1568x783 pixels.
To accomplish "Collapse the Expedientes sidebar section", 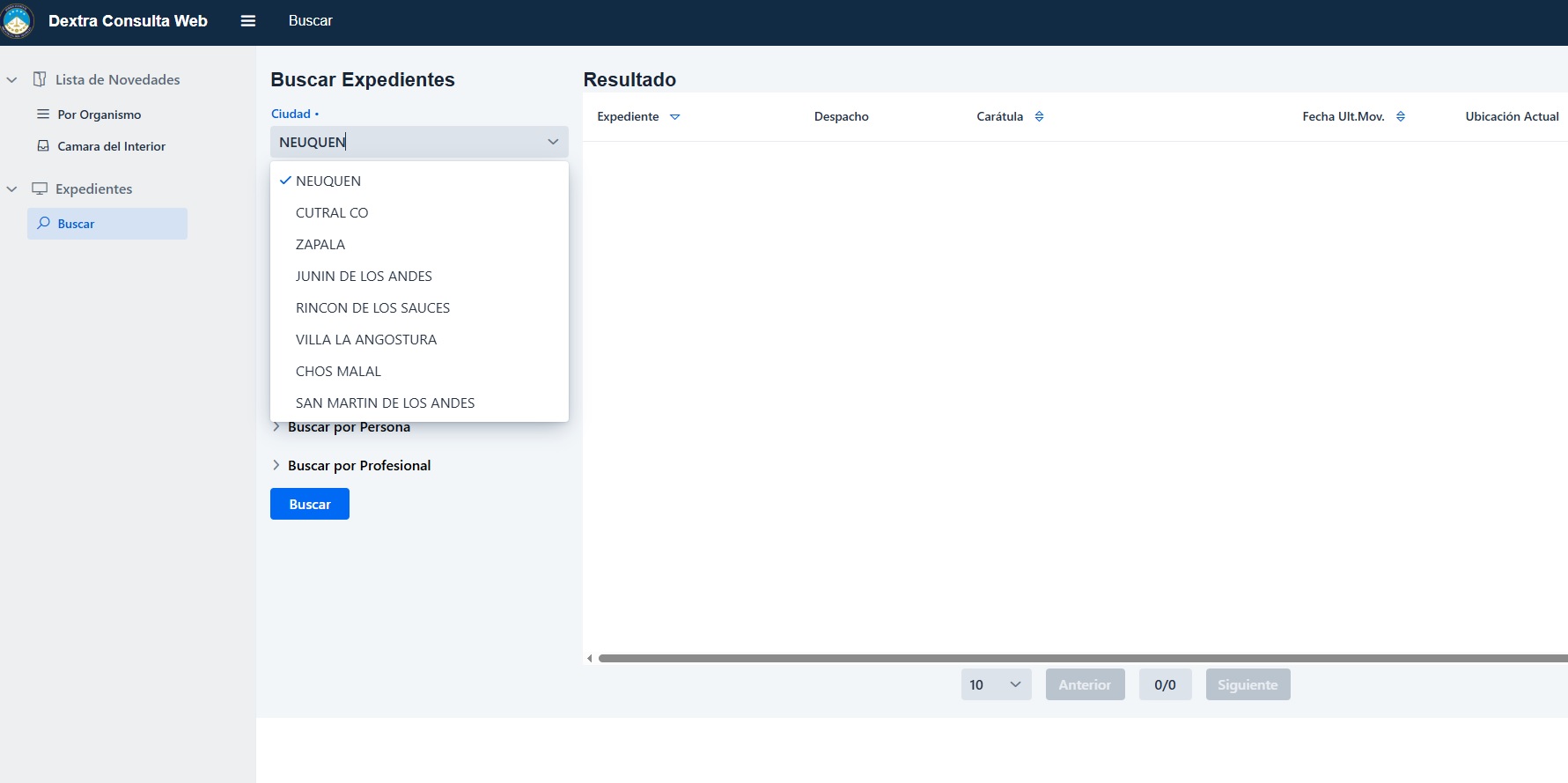I will click(x=12, y=189).
